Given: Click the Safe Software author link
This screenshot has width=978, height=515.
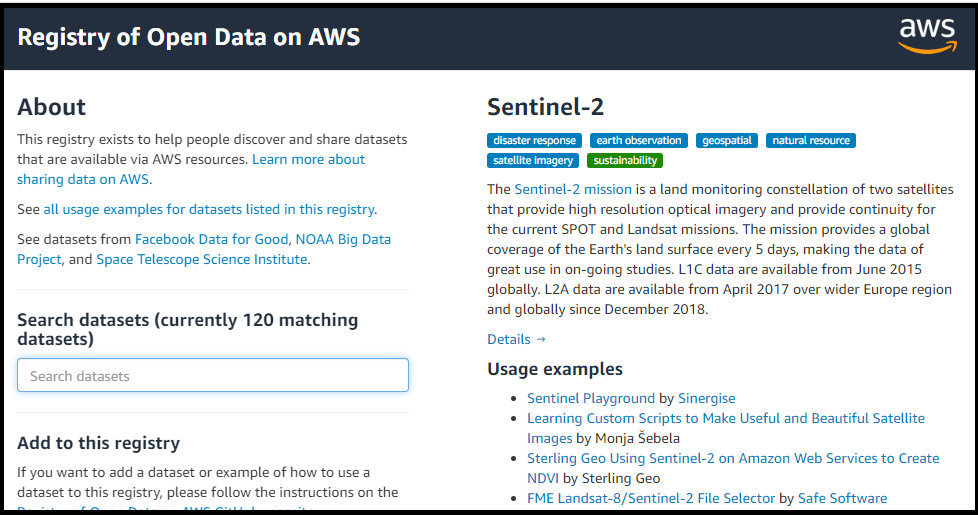Looking at the screenshot, I should pos(842,498).
